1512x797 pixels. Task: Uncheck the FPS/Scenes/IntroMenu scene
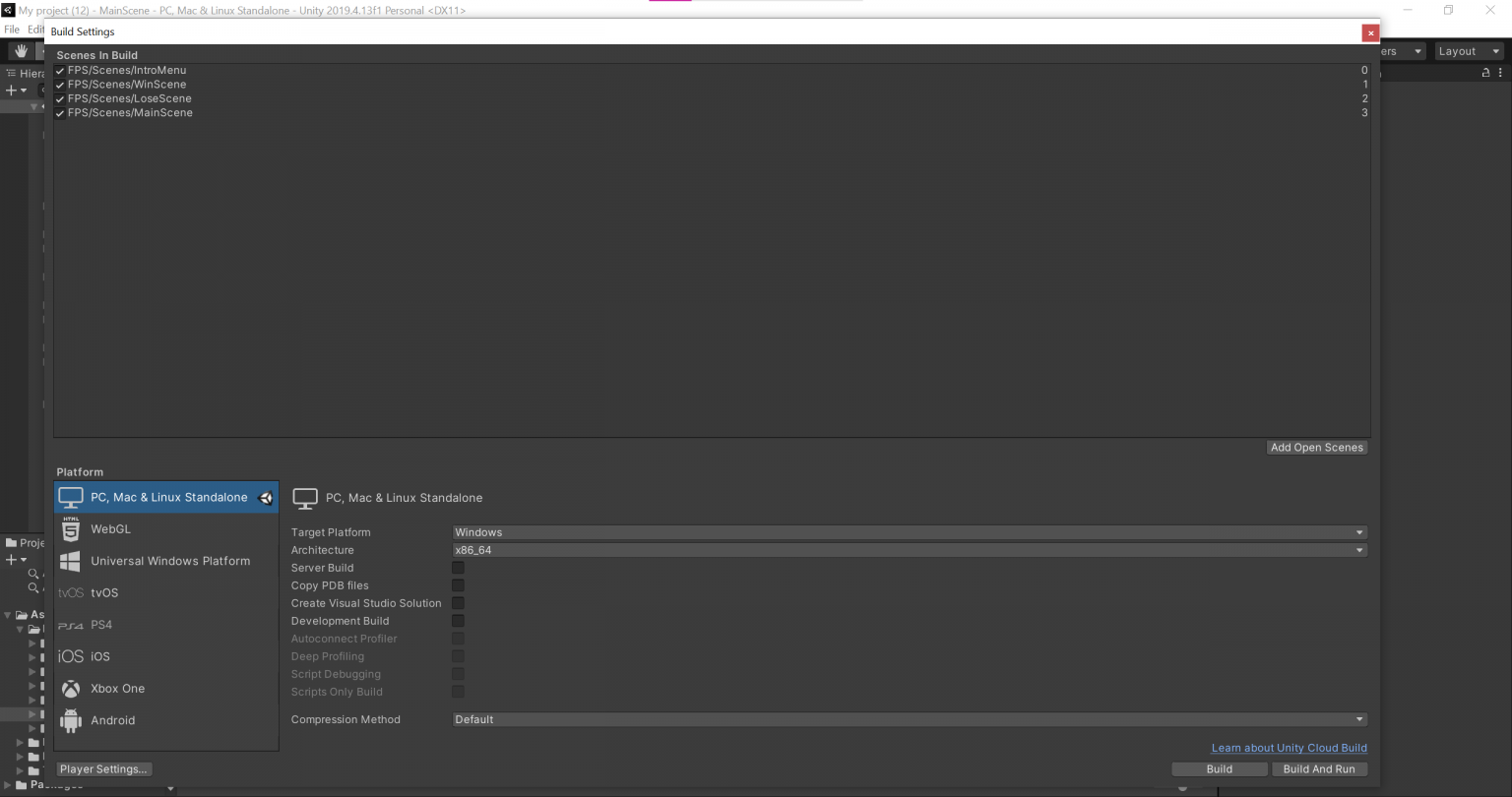pos(60,70)
